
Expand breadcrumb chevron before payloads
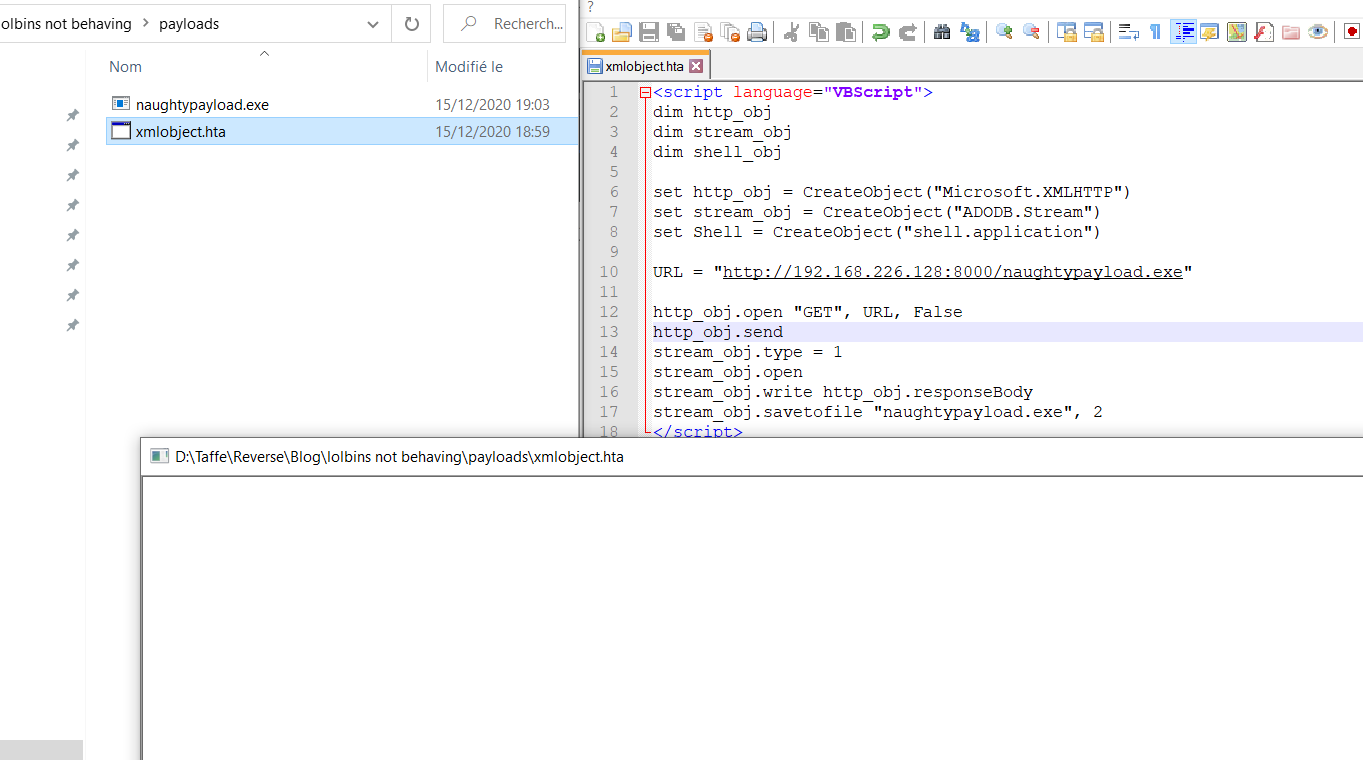click(x=145, y=24)
